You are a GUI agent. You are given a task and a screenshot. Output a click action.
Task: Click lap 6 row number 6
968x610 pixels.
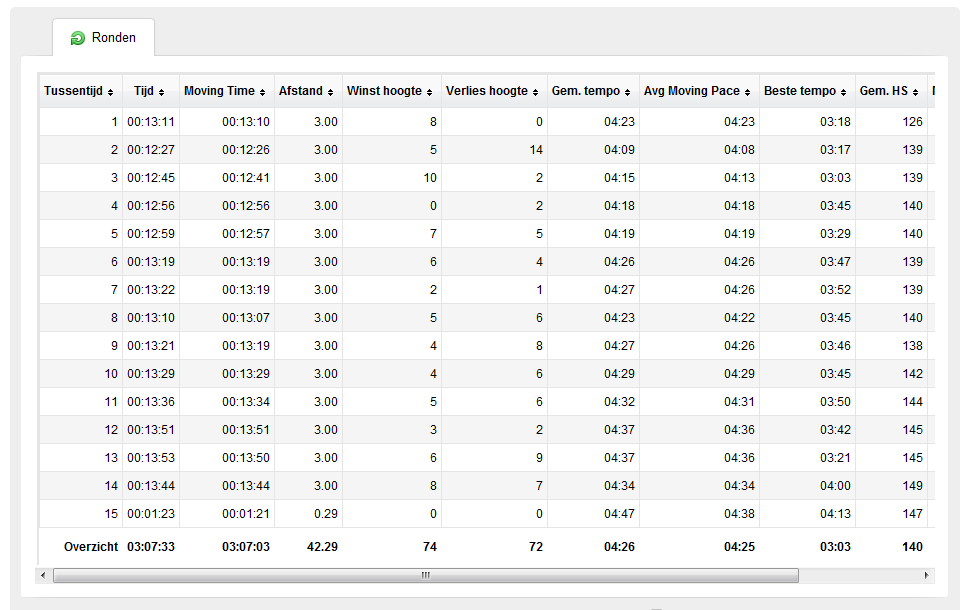point(114,262)
